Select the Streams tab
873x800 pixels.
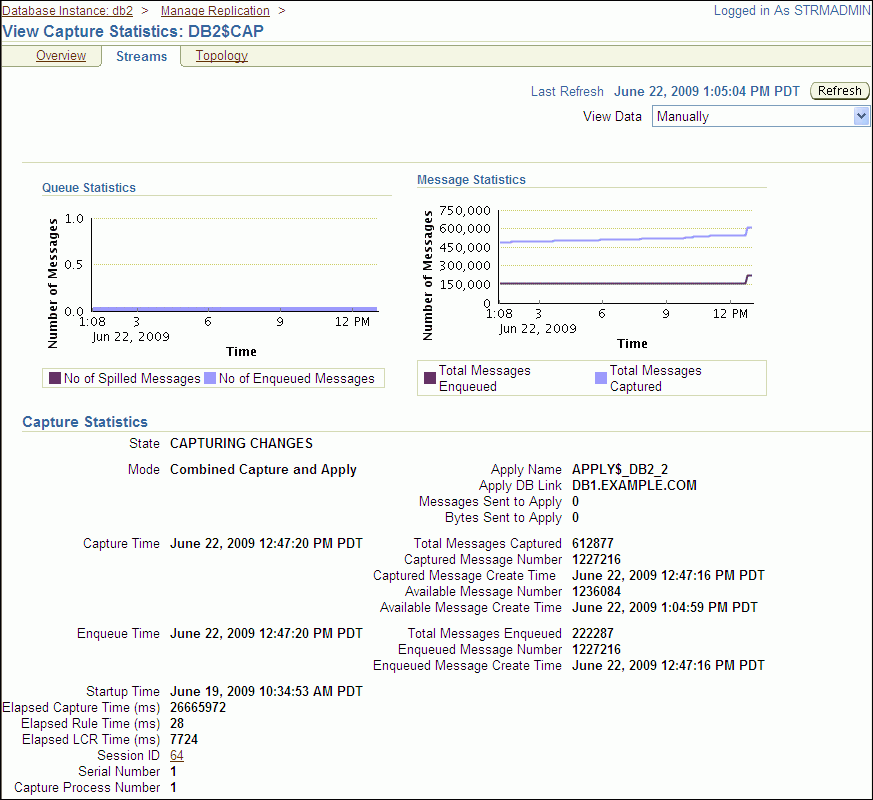pyautogui.click(x=141, y=56)
